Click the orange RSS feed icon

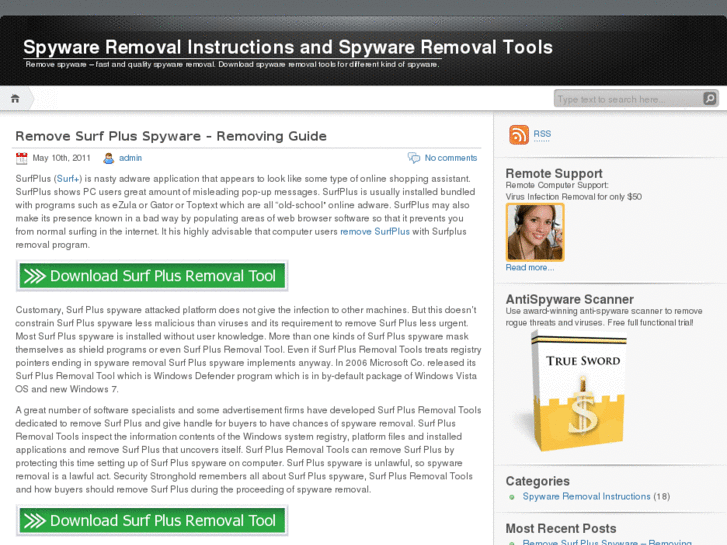pyautogui.click(x=519, y=135)
